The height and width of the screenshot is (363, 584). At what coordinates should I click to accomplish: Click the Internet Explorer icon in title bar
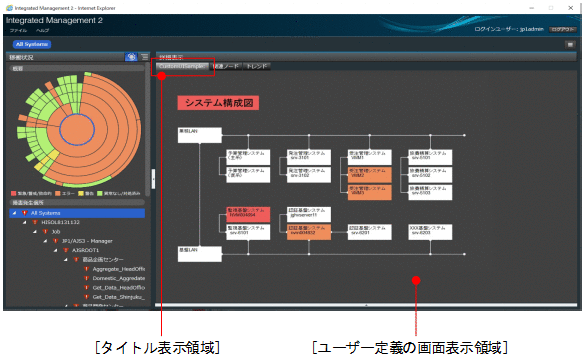(x=9, y=8)
